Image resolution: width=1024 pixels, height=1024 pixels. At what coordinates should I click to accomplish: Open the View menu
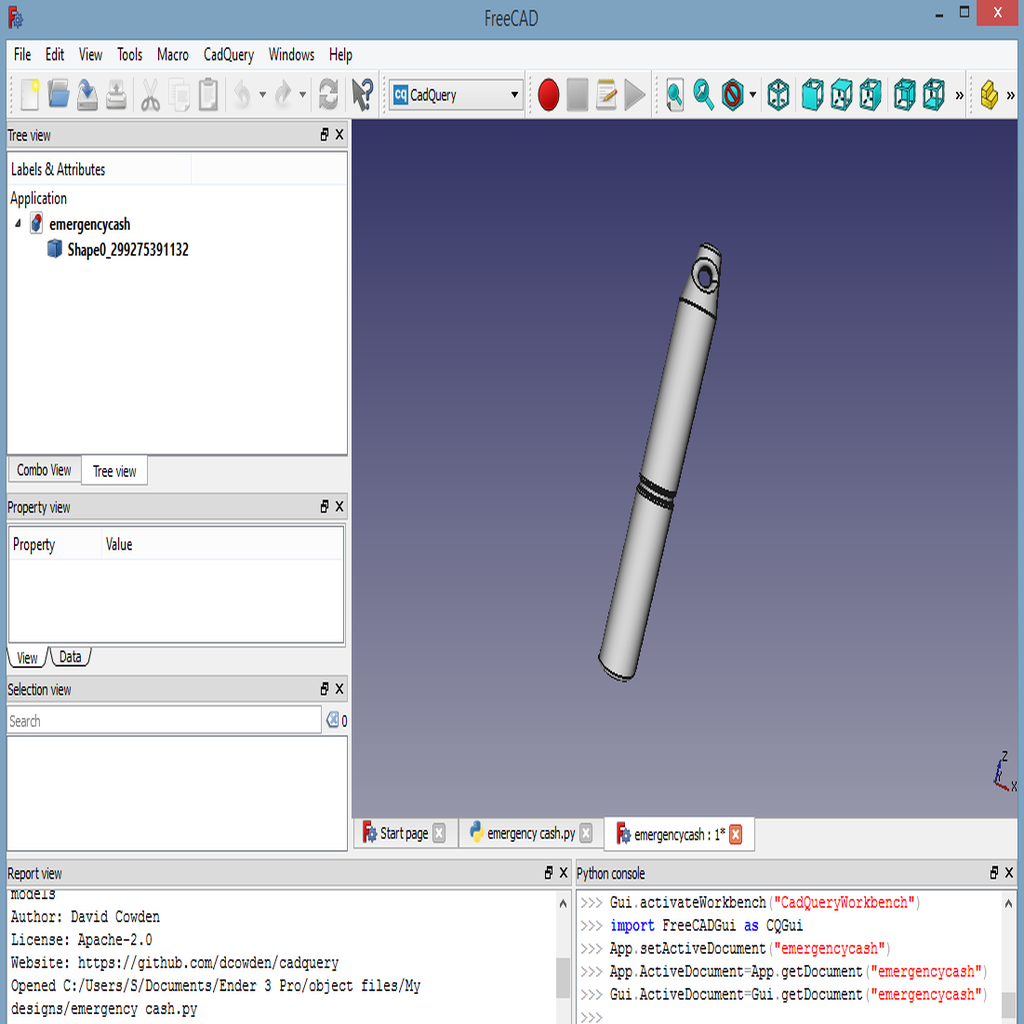point(91,55)
